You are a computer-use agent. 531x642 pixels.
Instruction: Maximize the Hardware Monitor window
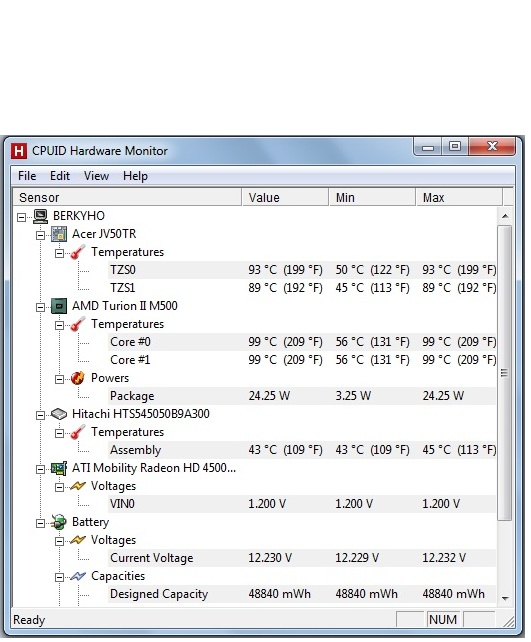pyautogui.click(x=455, y=147)
